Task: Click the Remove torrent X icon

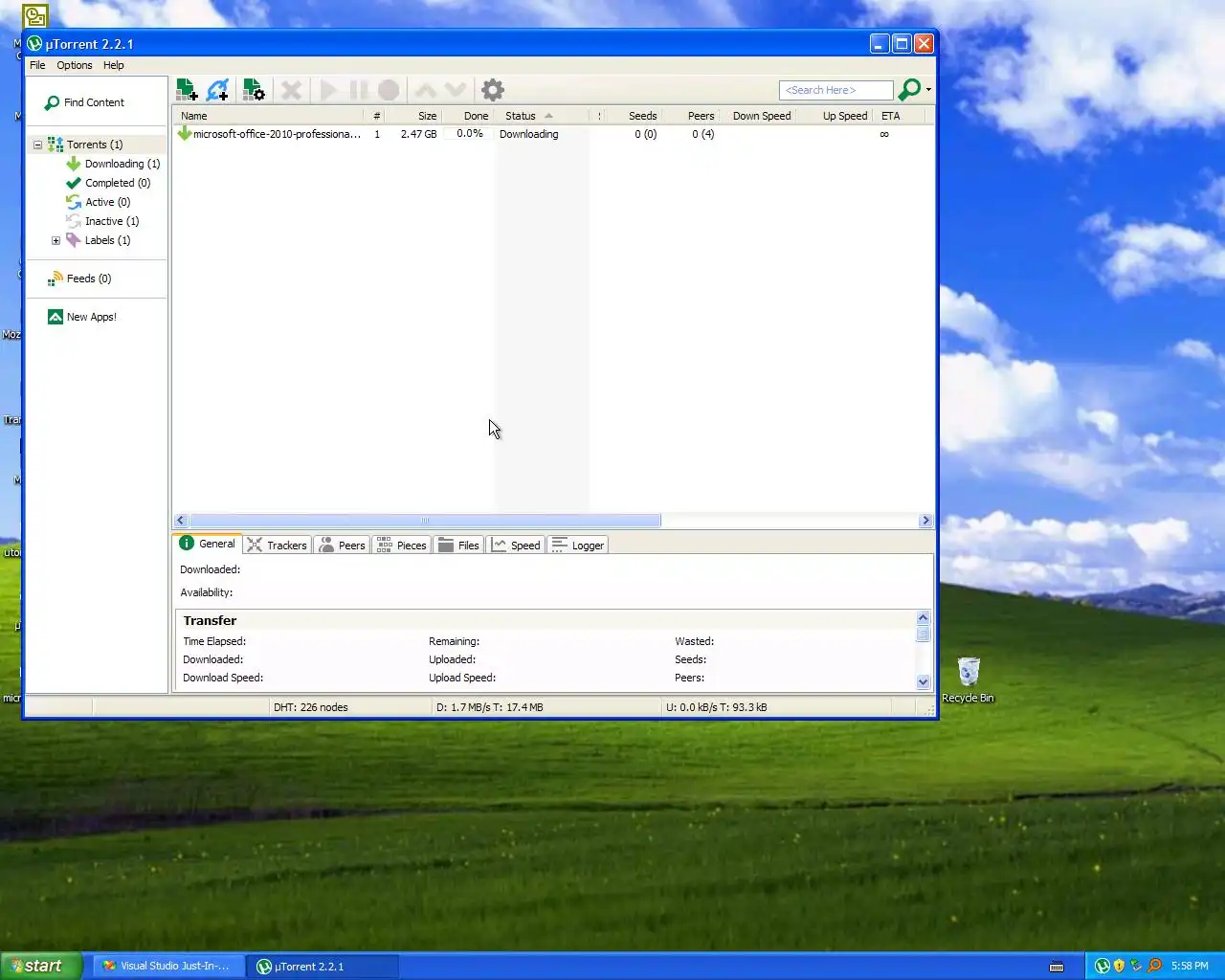Action: click(x=292, y=90)
